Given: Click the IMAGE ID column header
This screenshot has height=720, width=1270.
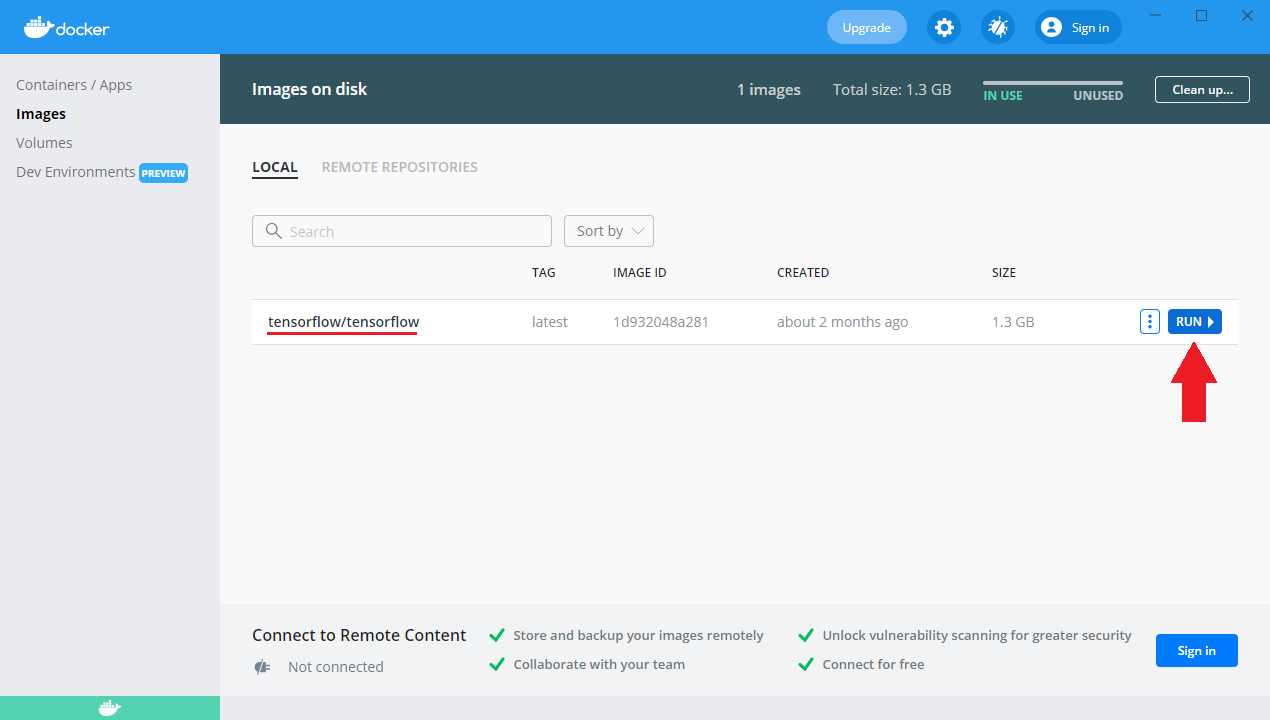Looking at the screenshot, I should 640,272.
